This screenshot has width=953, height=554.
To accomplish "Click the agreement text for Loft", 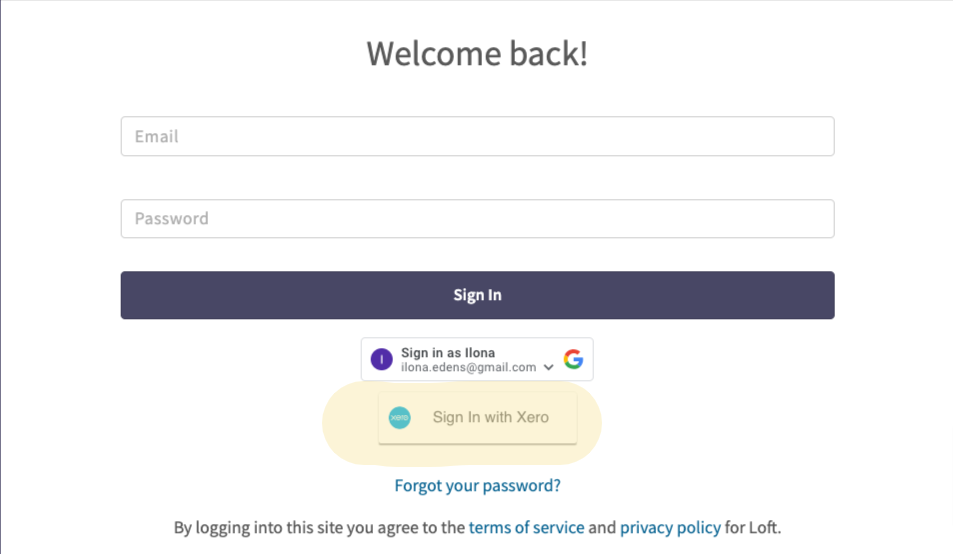I will (x=477, y=527).
